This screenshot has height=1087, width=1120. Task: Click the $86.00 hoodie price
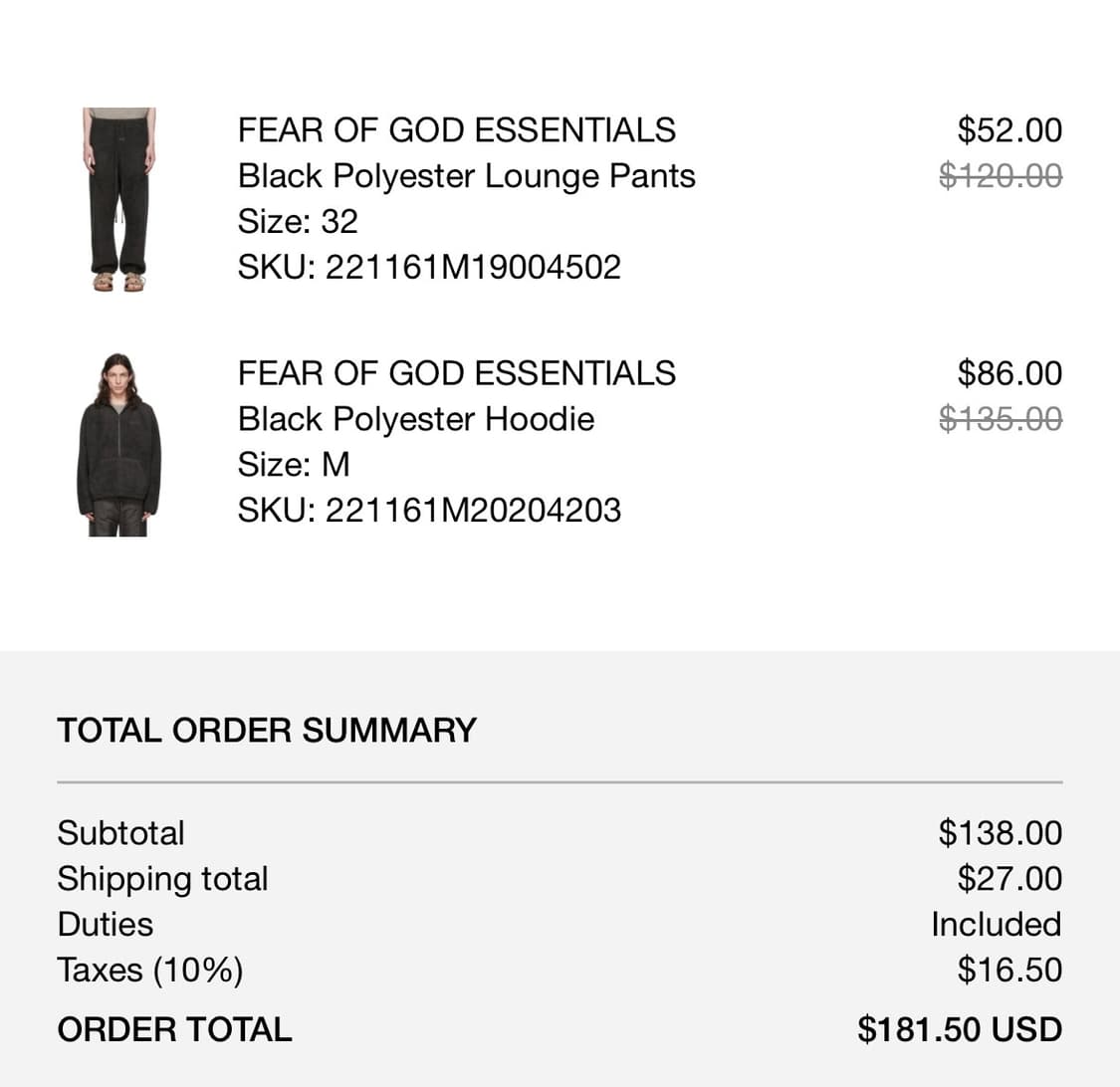1009,373
